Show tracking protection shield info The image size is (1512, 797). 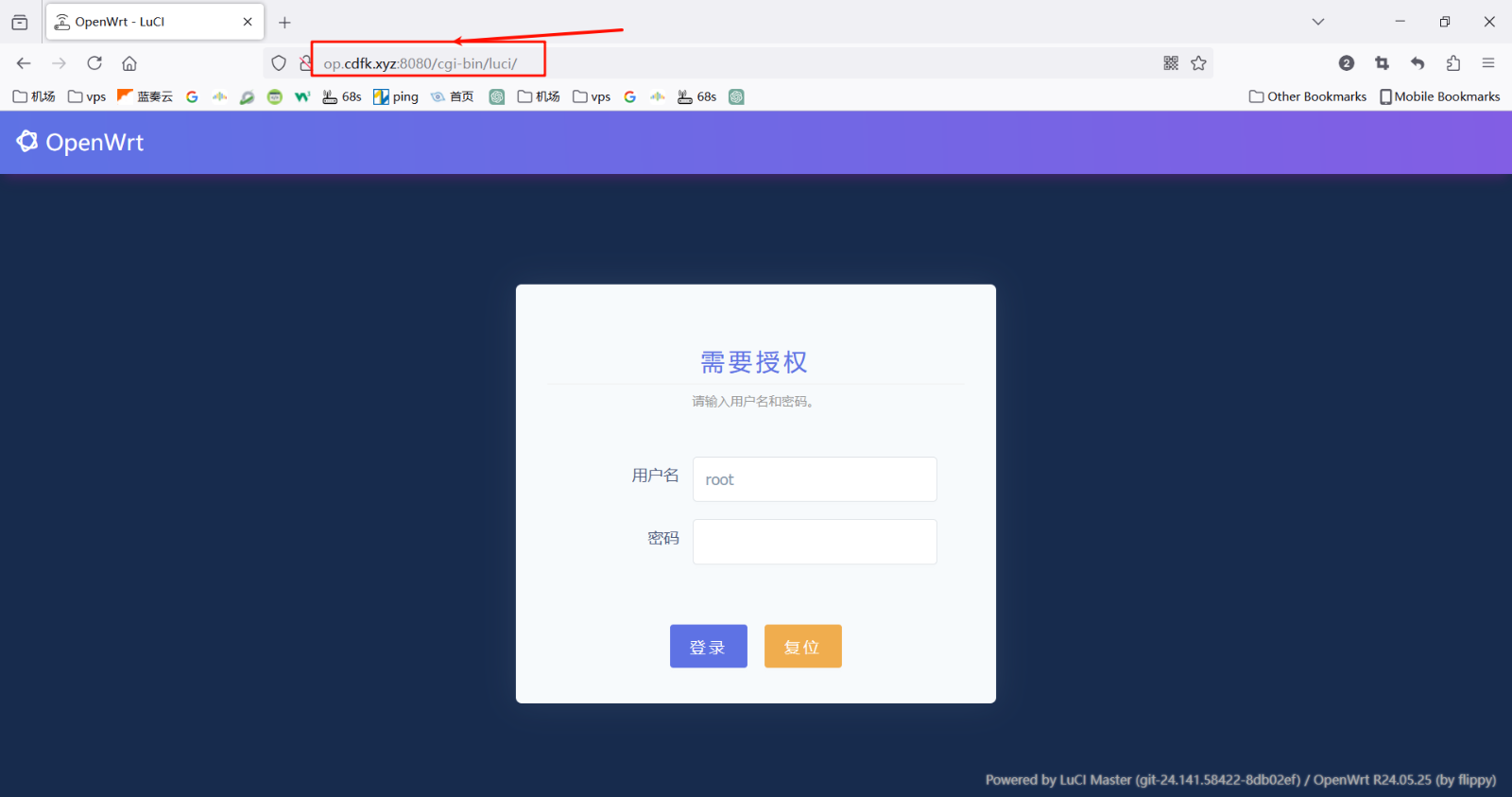(x=279, y=63)
